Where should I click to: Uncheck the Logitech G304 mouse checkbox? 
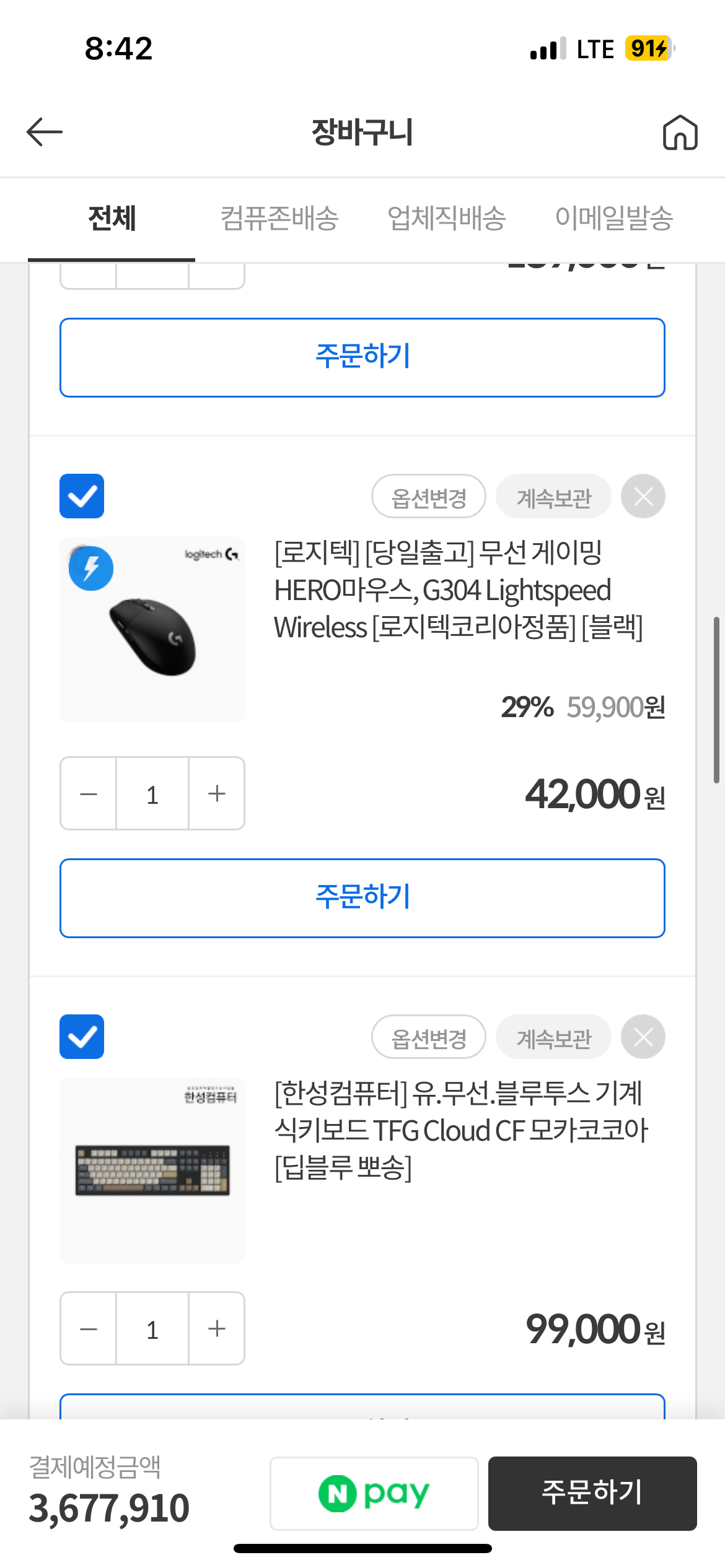(82, 496)
